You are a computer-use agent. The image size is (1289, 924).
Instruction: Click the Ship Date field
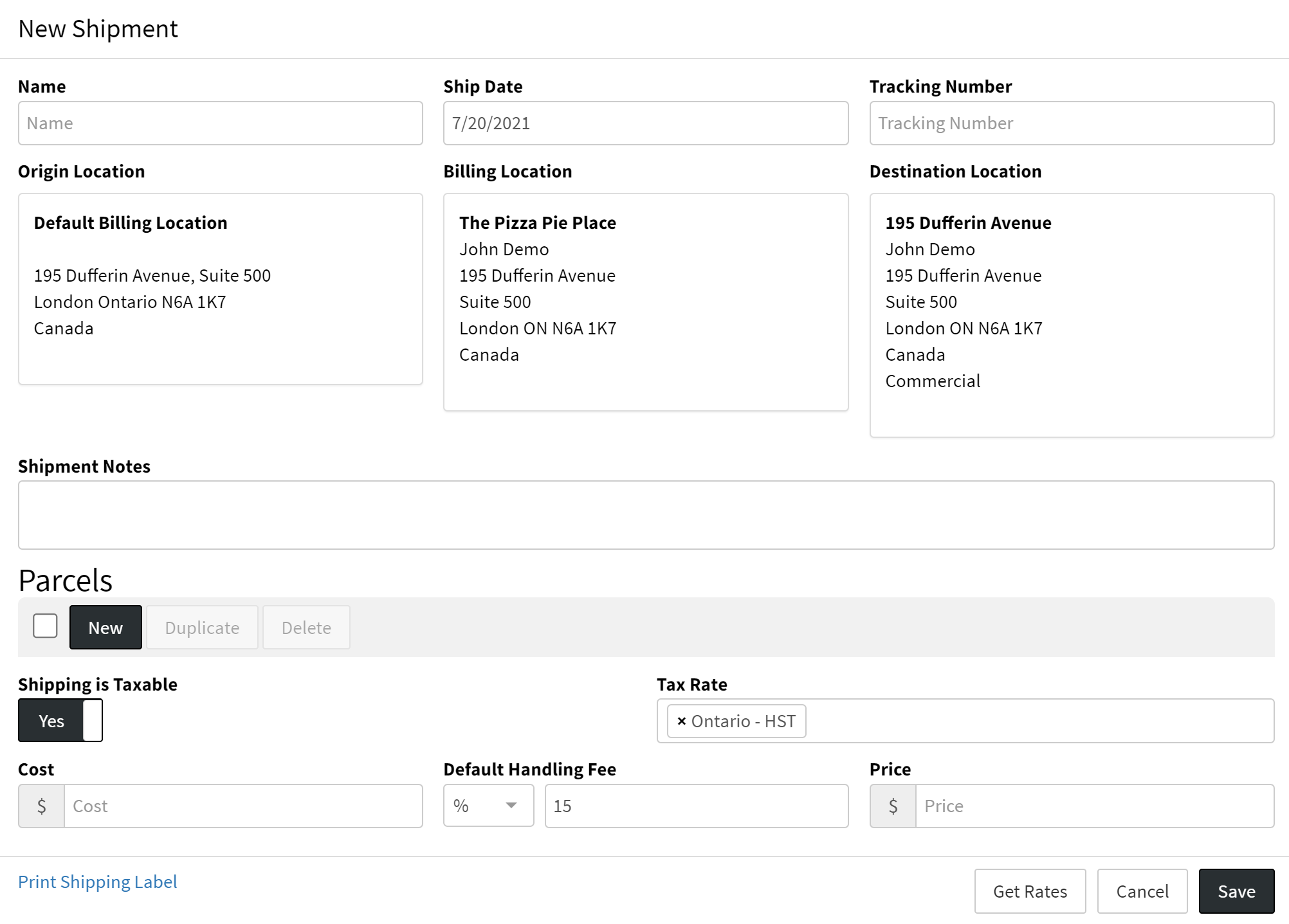click(645, 123)
